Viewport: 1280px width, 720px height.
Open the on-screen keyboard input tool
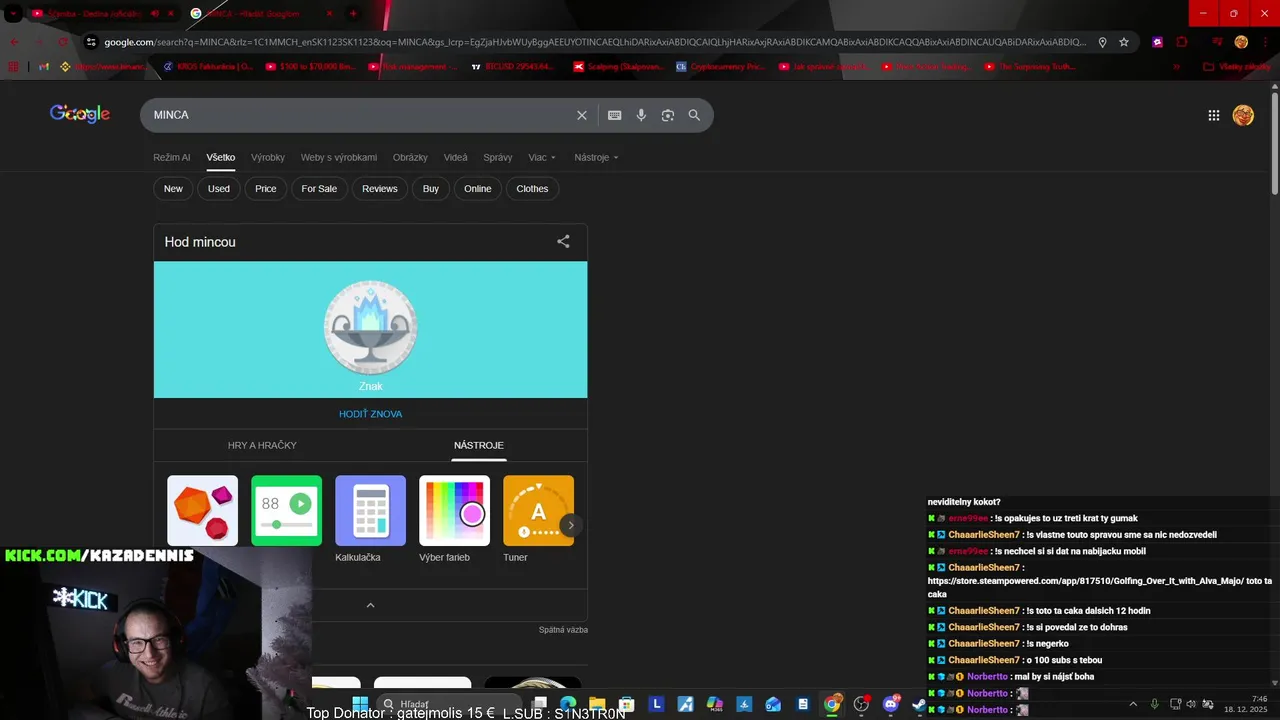(615, 115)
